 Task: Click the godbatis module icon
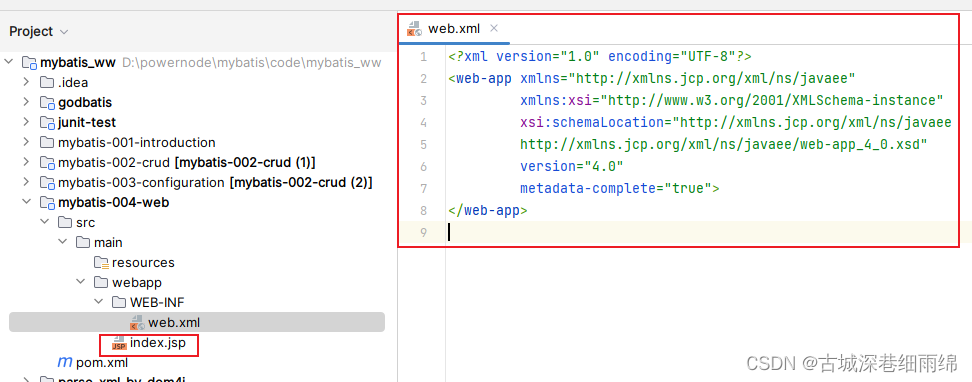click(x=47, y=102)
